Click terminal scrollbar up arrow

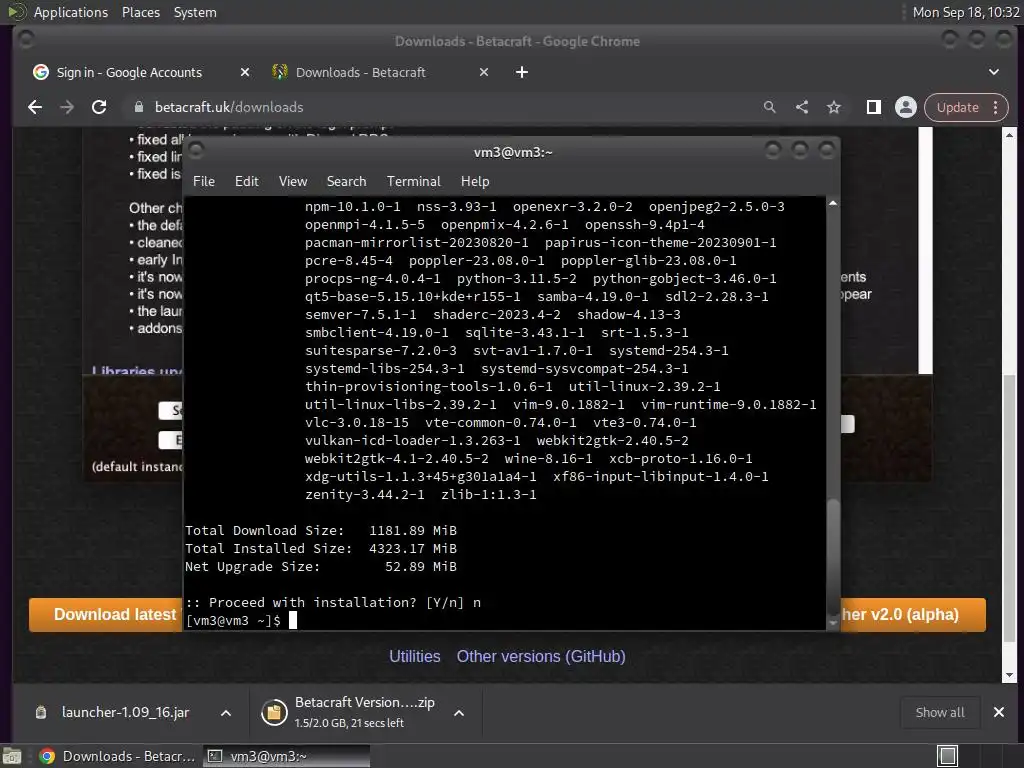833,204
